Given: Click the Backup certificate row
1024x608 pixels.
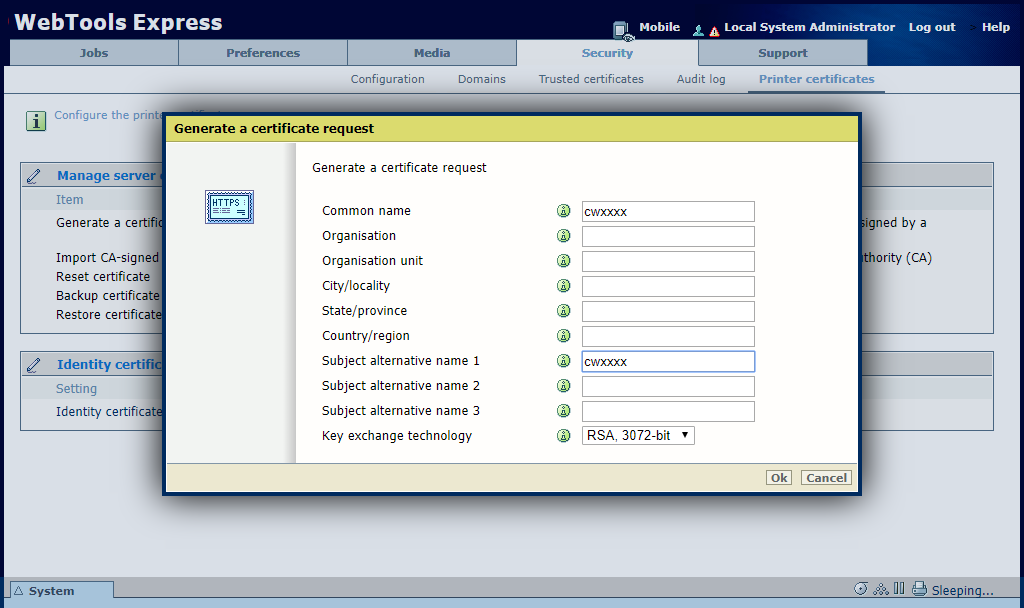Looking at the screenshot, I should 108,296.
